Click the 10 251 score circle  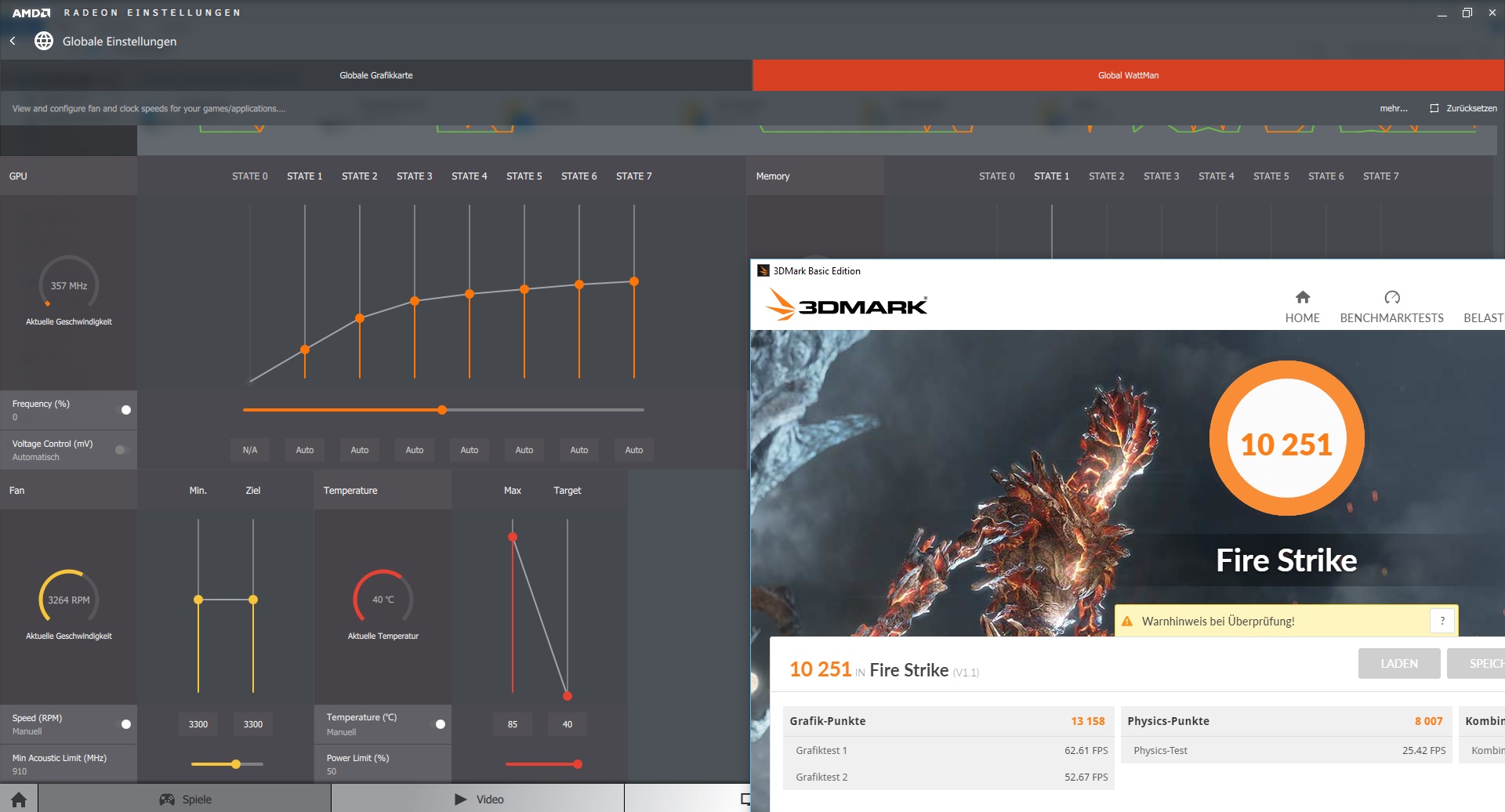coord(1286,439)
